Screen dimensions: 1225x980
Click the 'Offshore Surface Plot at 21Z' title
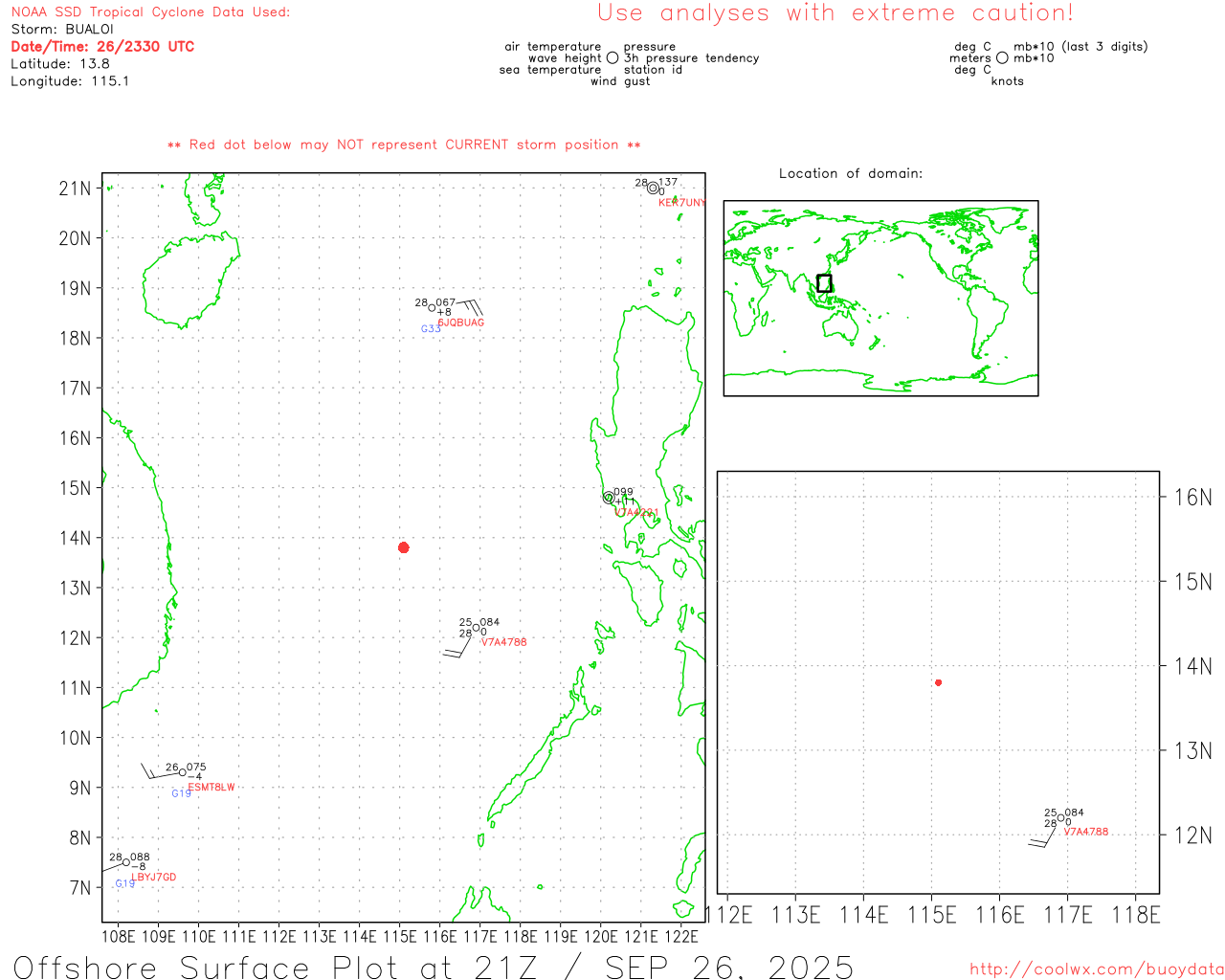pyautogui.click(x=276, y=968)
